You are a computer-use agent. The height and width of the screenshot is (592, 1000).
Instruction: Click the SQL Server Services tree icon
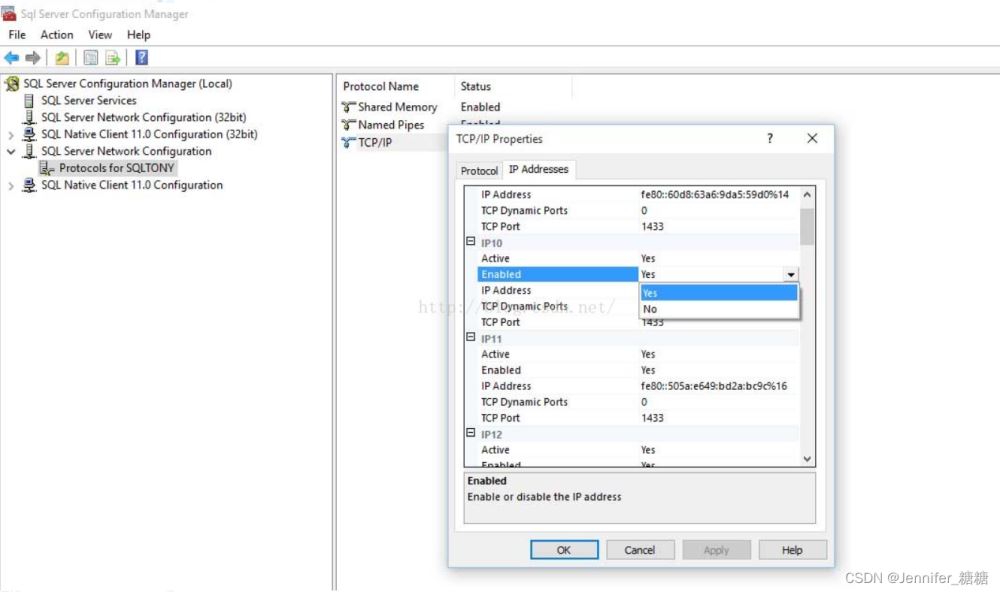(29, 101)
